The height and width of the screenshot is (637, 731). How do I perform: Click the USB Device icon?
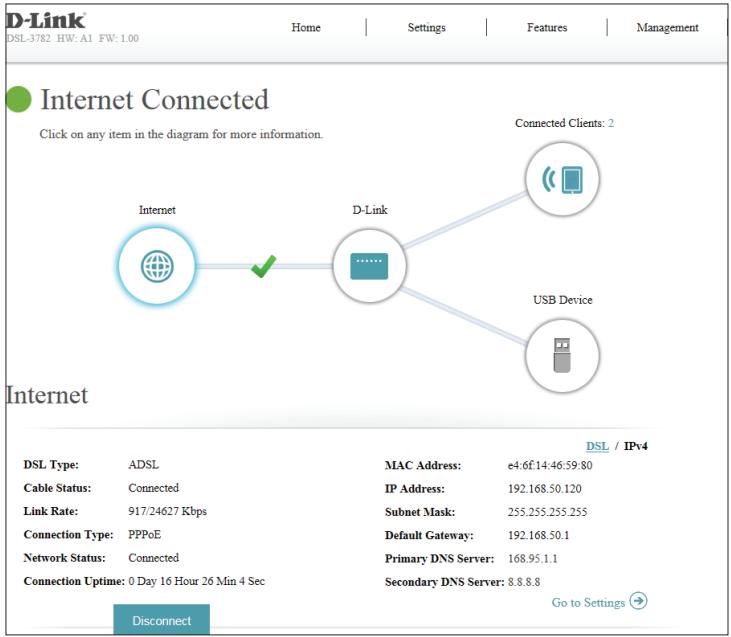[562, 356]
